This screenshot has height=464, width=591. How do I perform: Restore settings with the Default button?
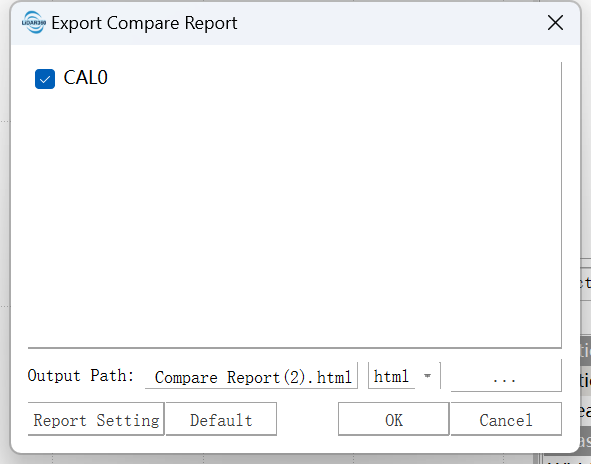pos(221,419)
